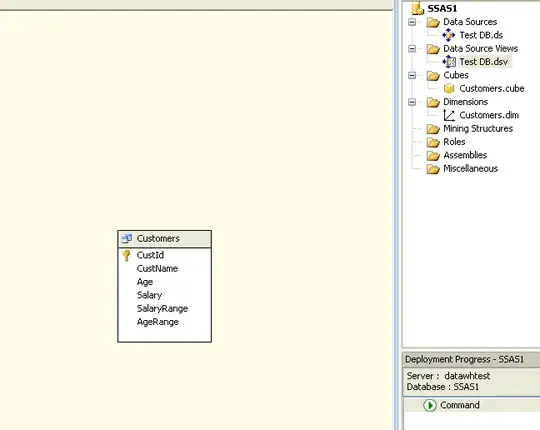Viewport: 540px width, 430px height.
Task: Click the Assemblies folder icon
Action: [x=433, y=156]
